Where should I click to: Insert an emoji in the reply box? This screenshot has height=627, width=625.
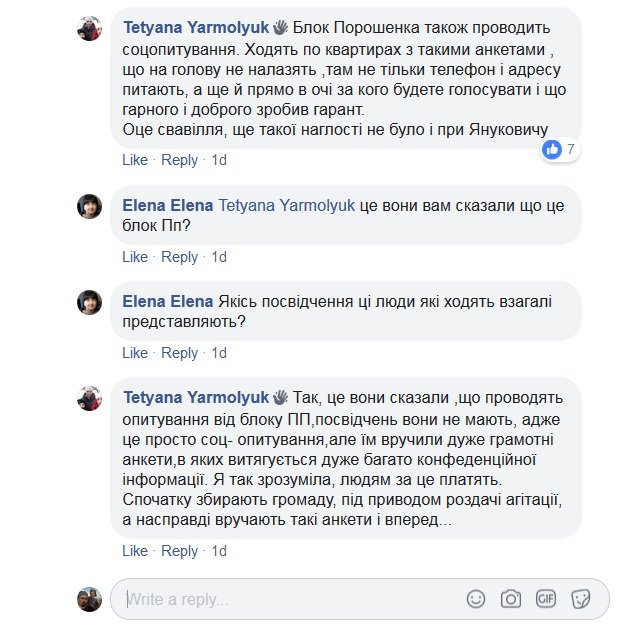coord(476,599)
